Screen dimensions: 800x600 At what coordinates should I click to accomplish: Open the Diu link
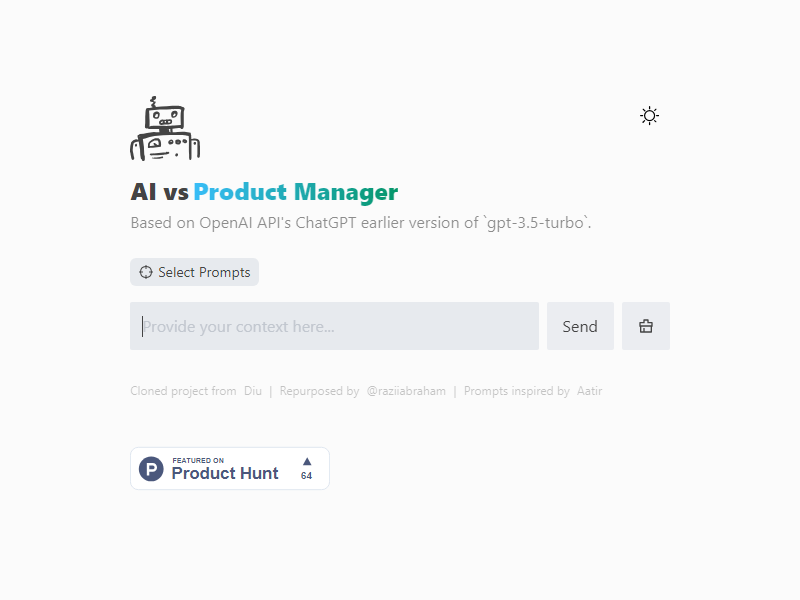tap(253, 391)
